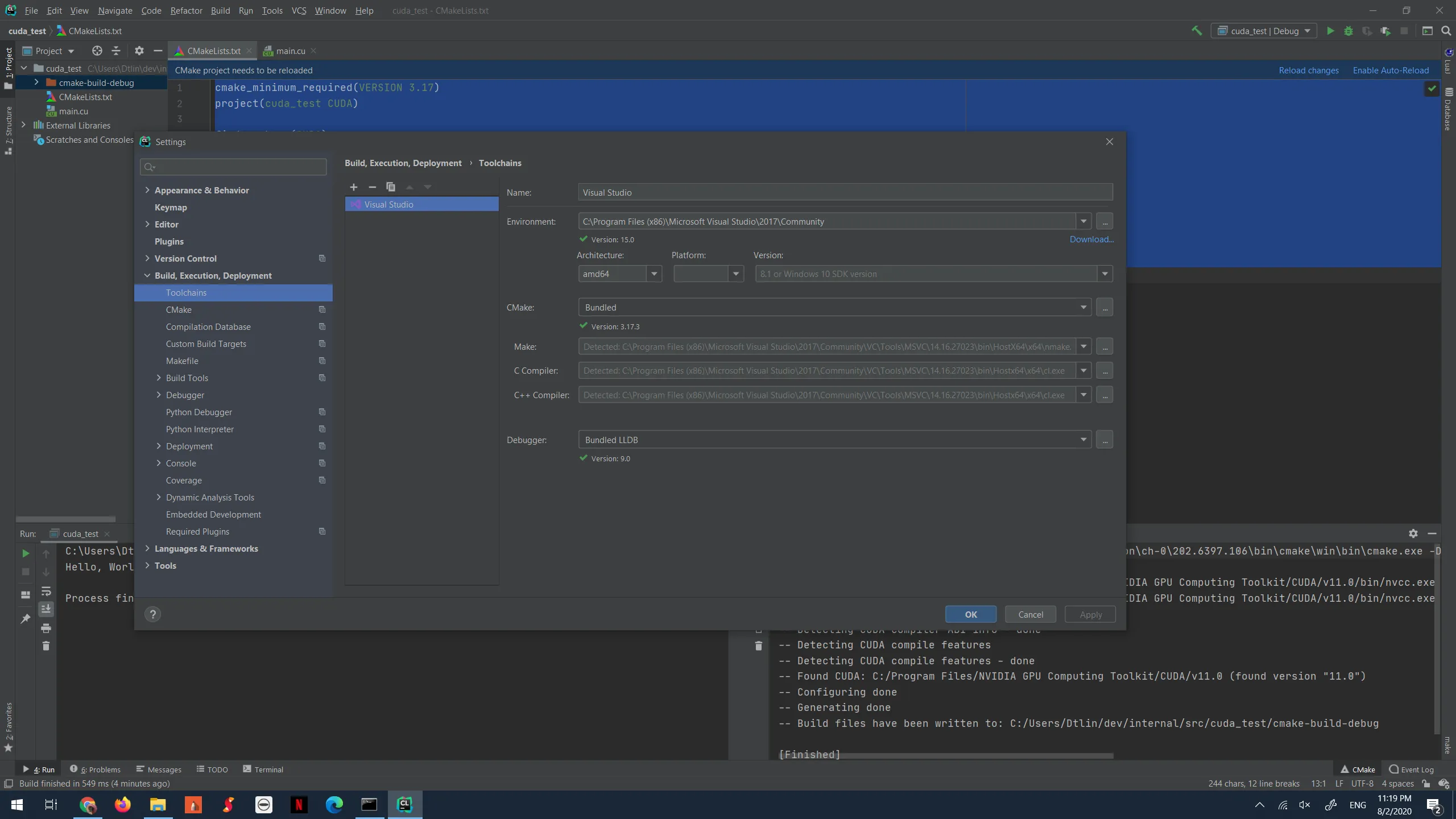Toggle soft-wrap in Run console

pos(46,591)
